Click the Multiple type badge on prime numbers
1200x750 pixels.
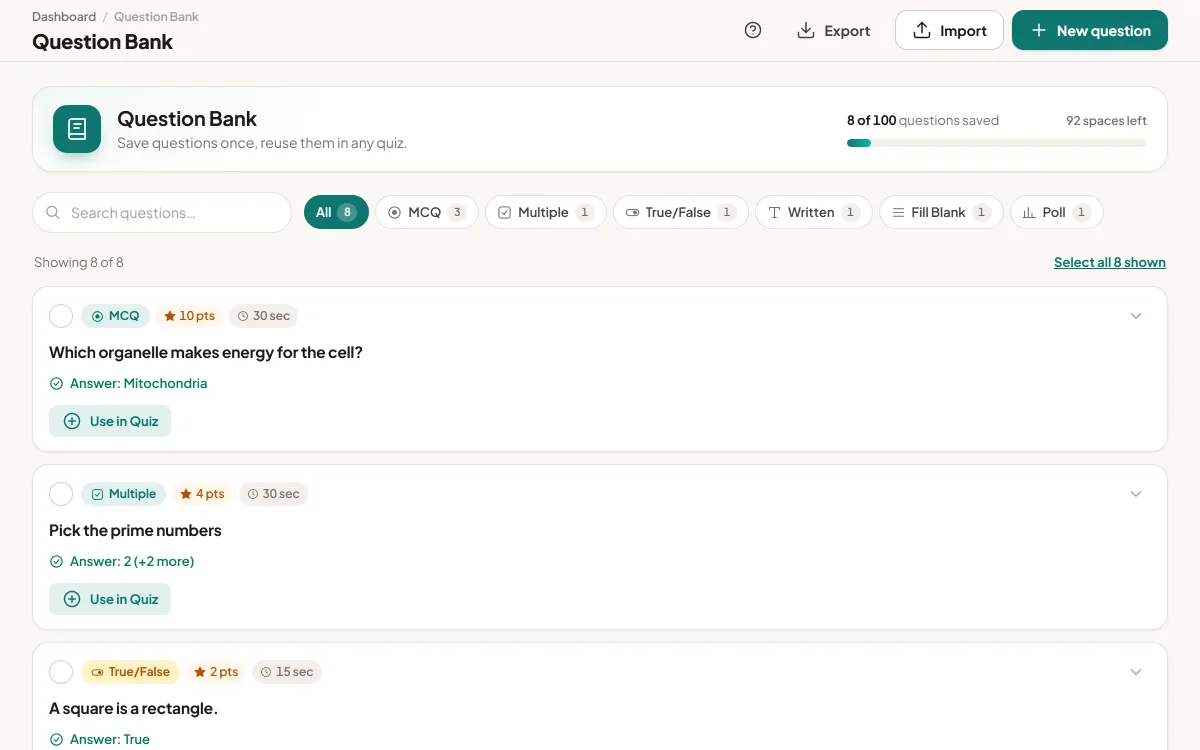point(123,494)
